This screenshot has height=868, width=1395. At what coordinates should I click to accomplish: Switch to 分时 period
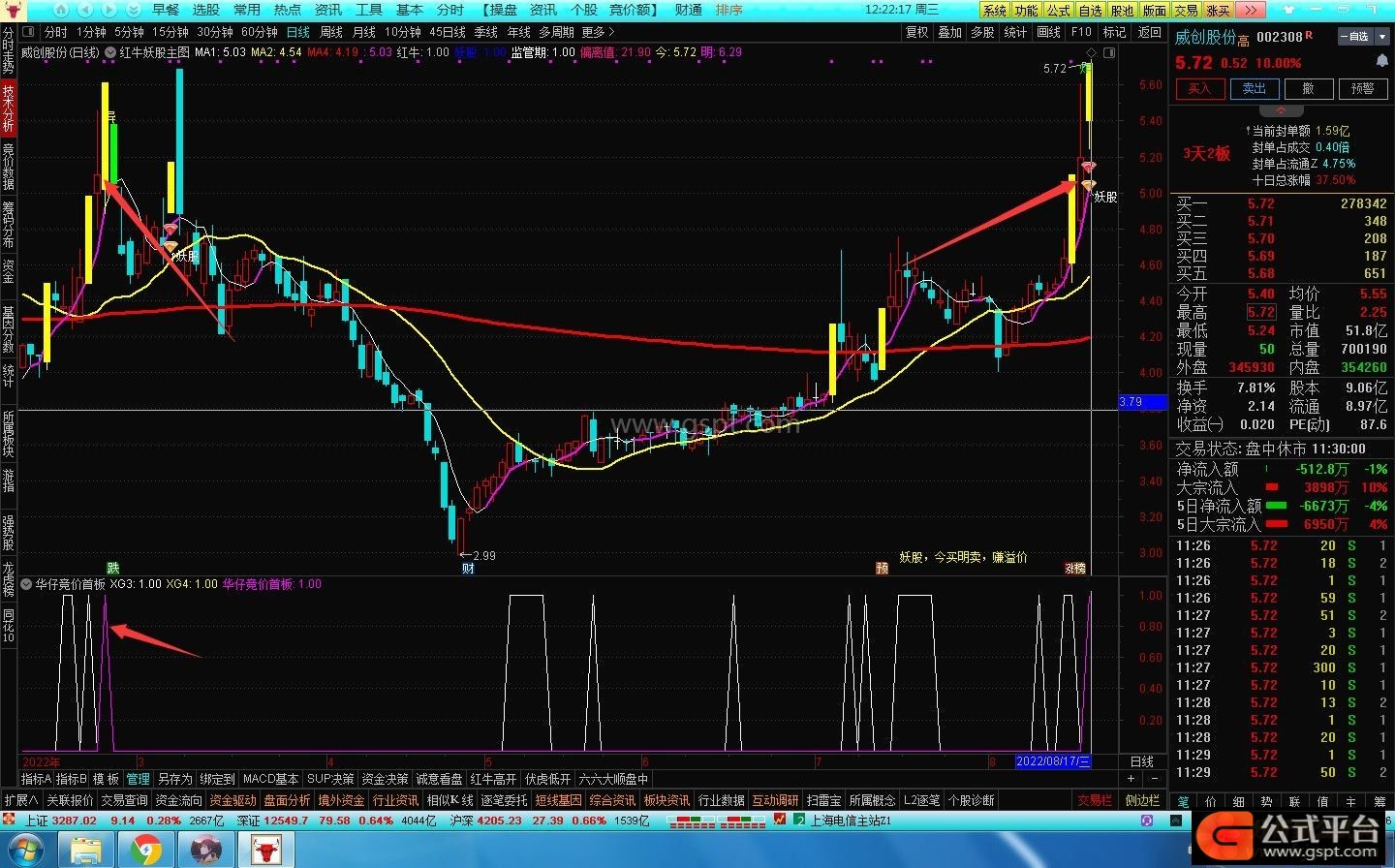[56, 32]
